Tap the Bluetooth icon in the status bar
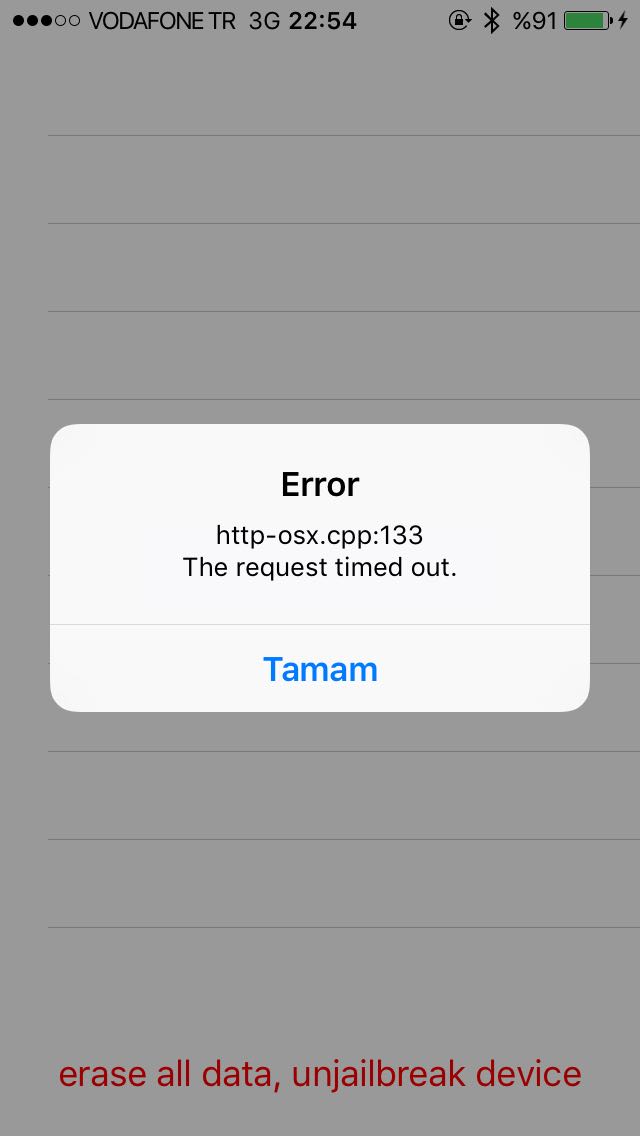Viewport: 640px width, 1136px height. pyautogui.click(x=492, y=20)
